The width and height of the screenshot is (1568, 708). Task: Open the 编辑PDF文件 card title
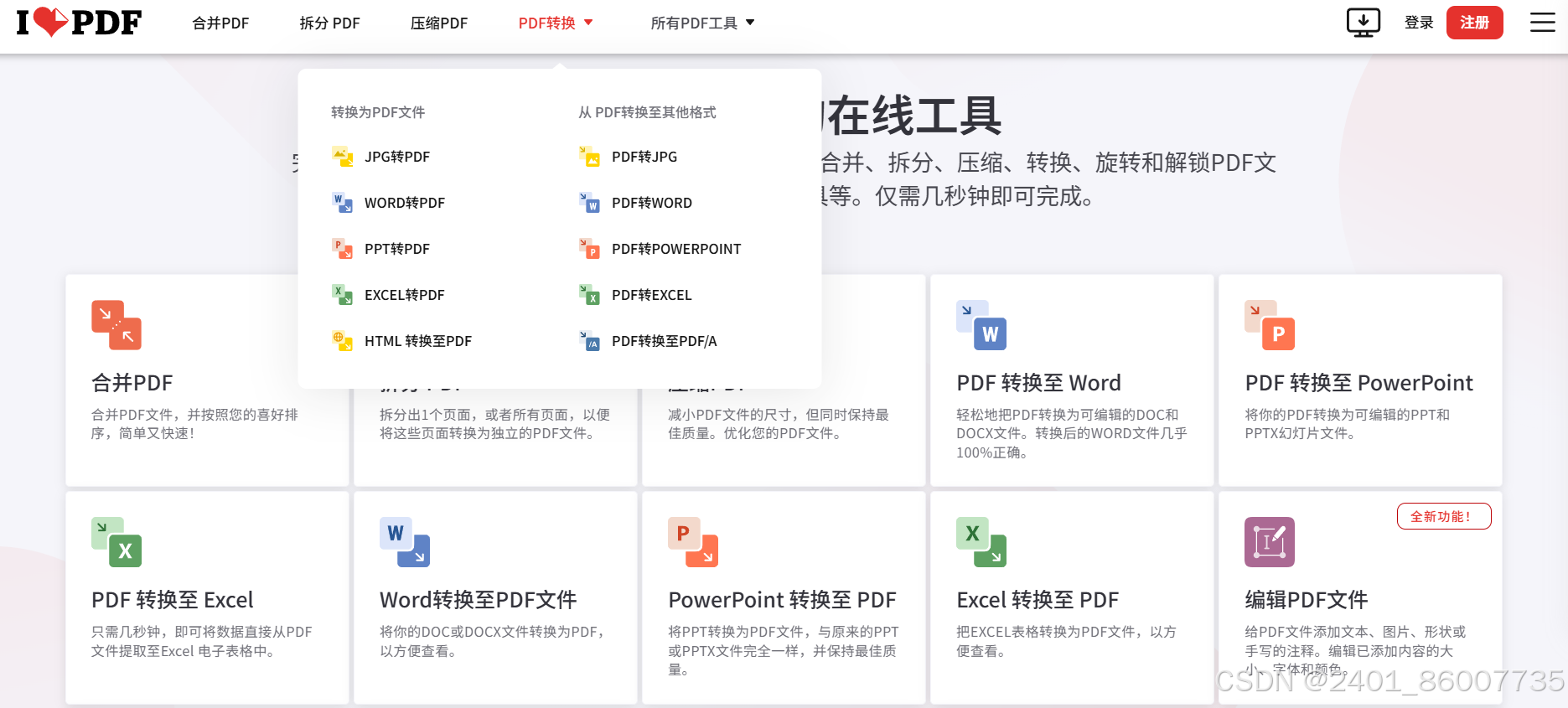1306,600
